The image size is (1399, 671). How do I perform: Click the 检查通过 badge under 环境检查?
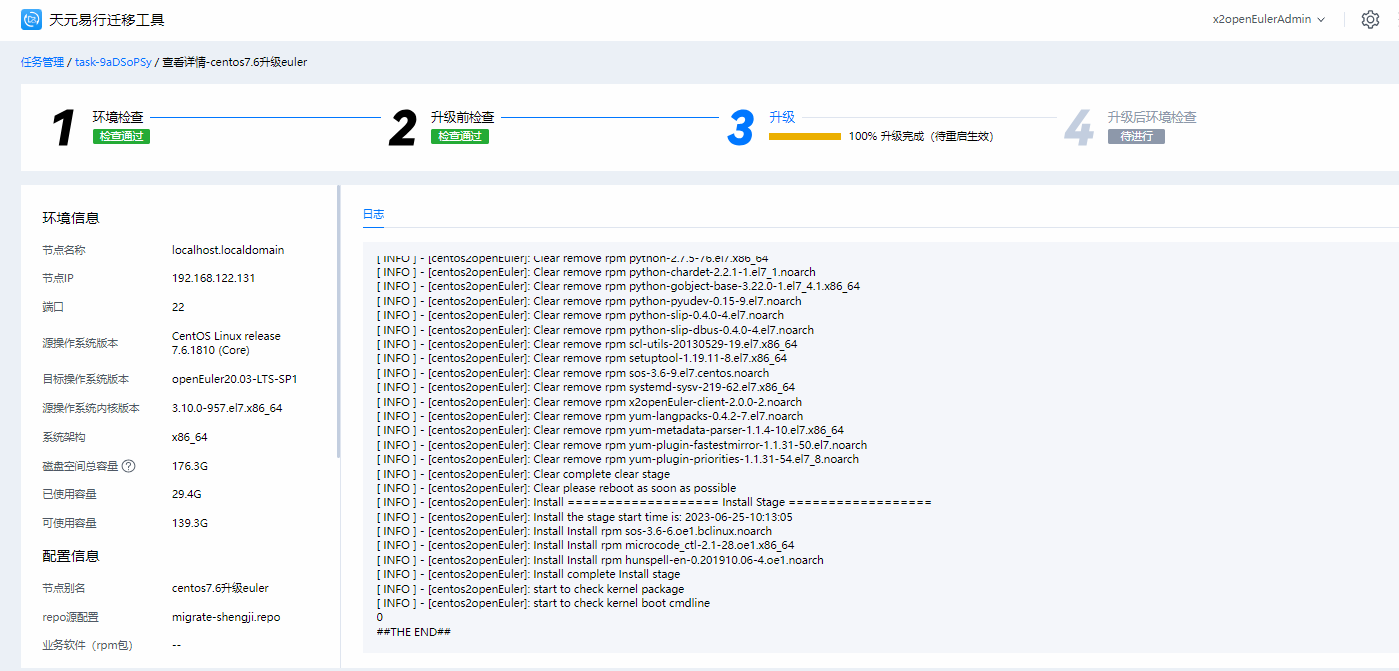point(121,137)
